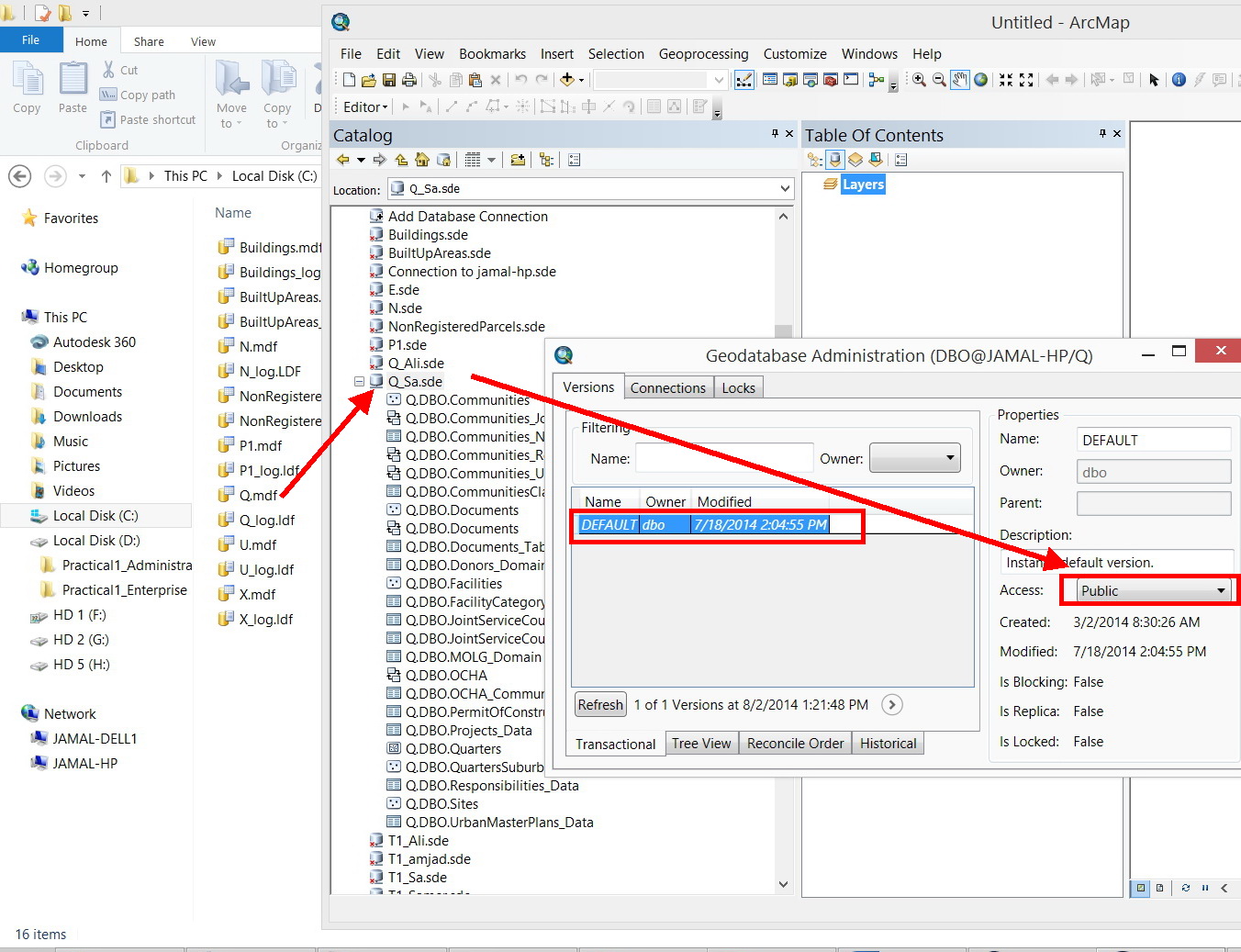Open the Catalog Back history dropdown arrow

361,160
